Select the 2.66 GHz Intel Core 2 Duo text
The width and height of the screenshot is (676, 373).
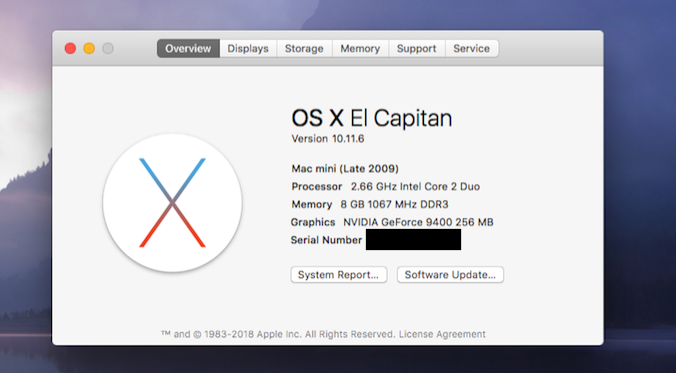point(415,186)
